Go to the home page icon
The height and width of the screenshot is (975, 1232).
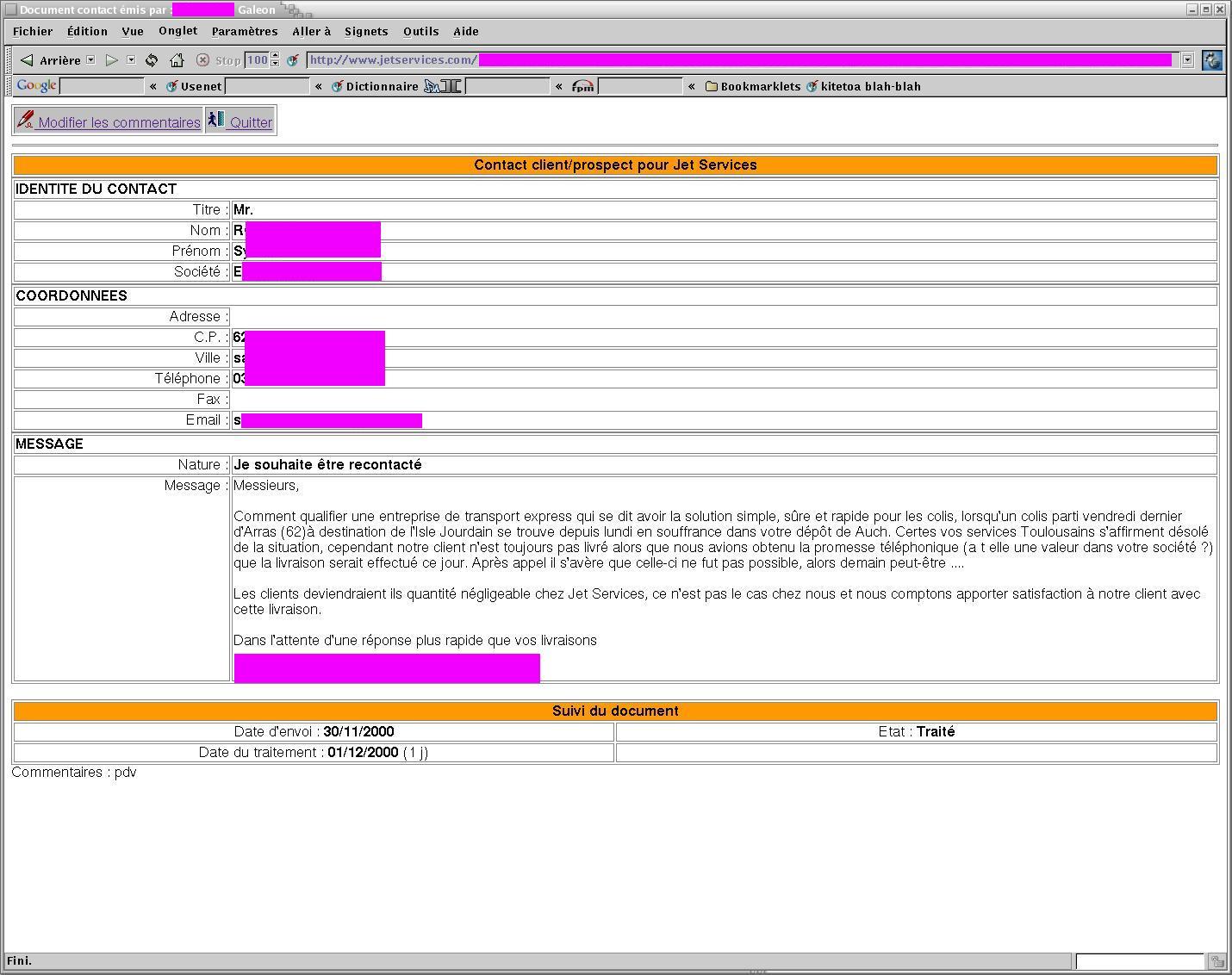click(x=177, y=60)
